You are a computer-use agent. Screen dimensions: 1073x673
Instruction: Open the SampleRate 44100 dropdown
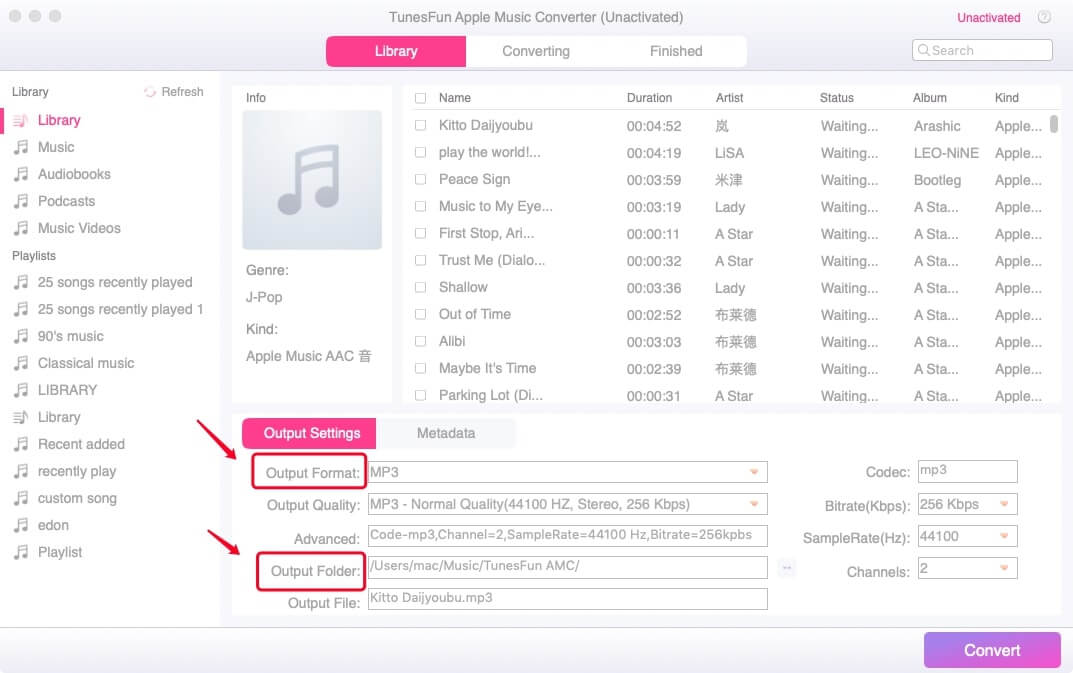coord(968,536)
